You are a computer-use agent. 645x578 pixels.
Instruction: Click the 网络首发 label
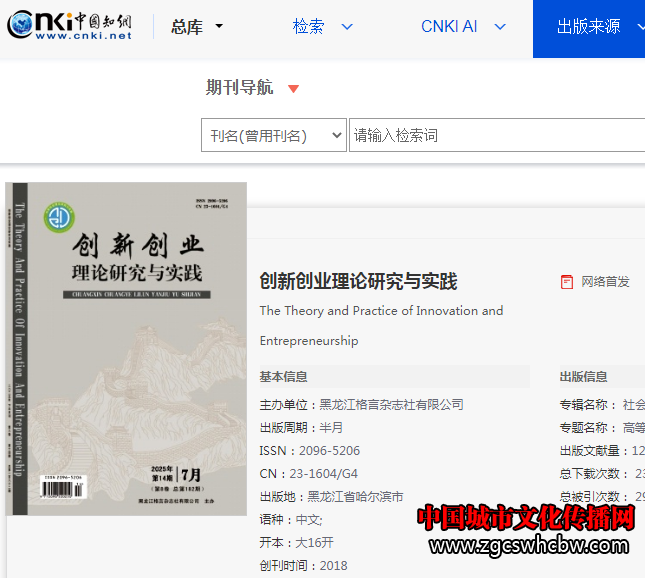click(605, 282)
